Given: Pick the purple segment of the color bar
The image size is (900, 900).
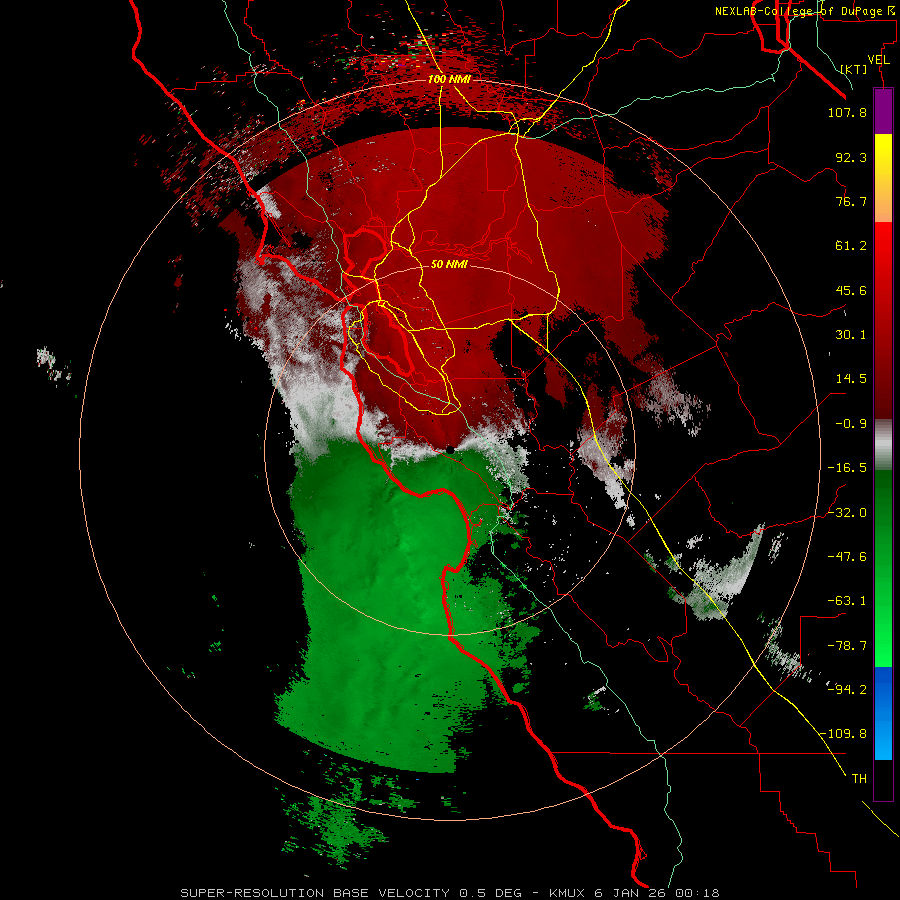Looking at the screenshot, I should click(x=883, y=111).
